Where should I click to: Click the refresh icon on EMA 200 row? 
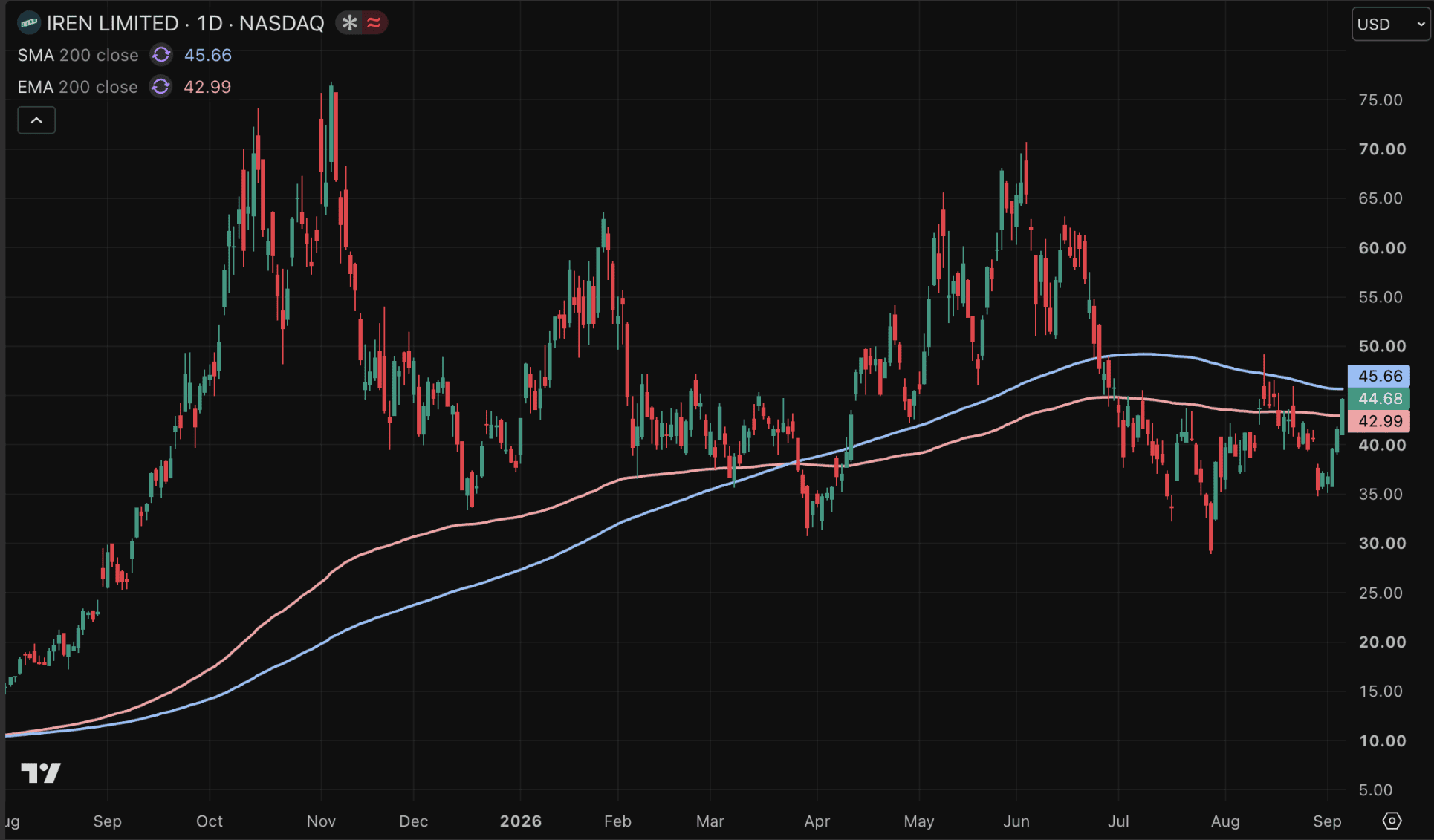coord(160,87)
